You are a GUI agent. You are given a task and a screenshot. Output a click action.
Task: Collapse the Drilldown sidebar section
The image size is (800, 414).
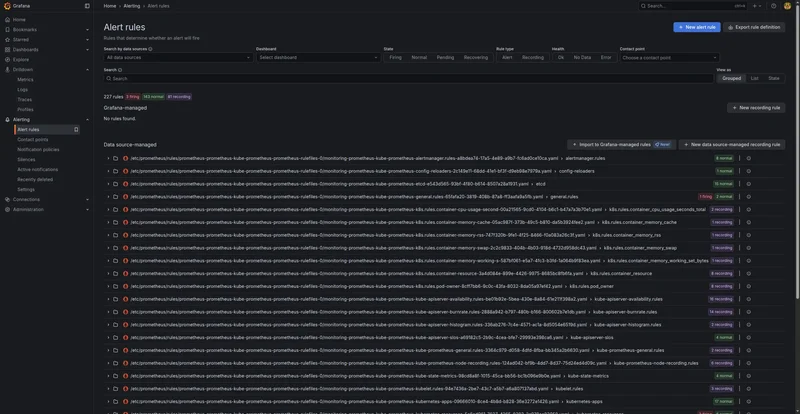pyautogui.click(x=87, y=70)
